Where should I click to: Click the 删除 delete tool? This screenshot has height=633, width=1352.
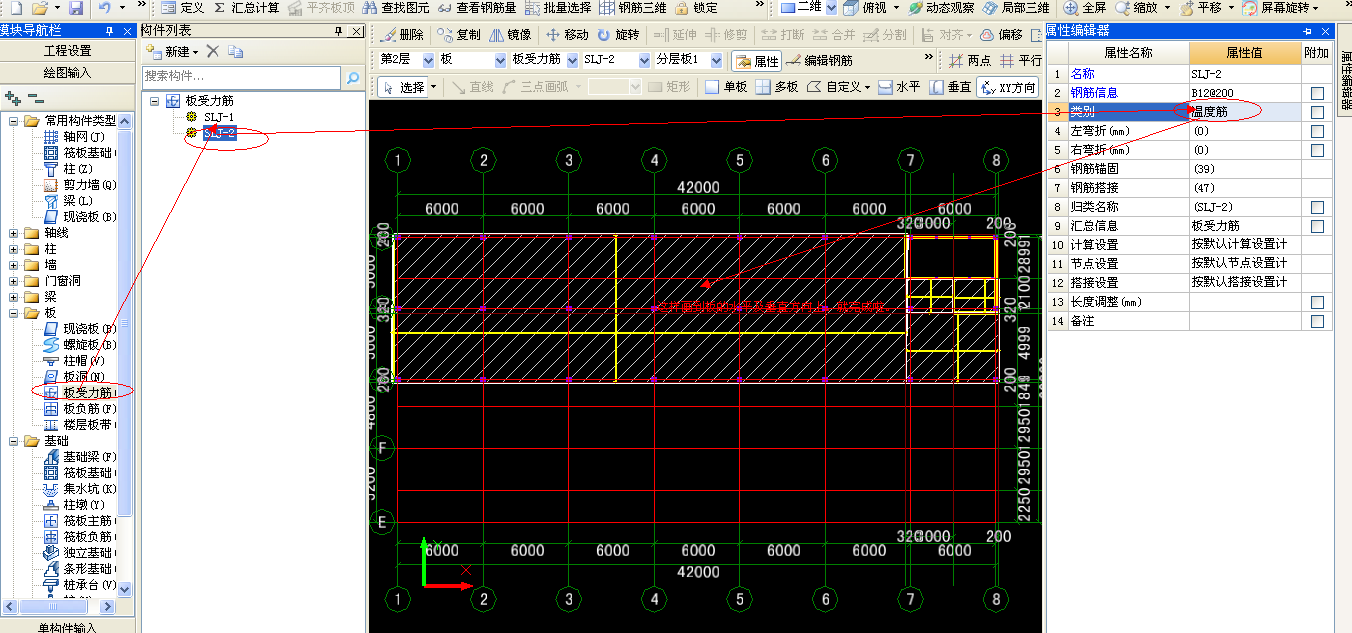click(403, 34)
